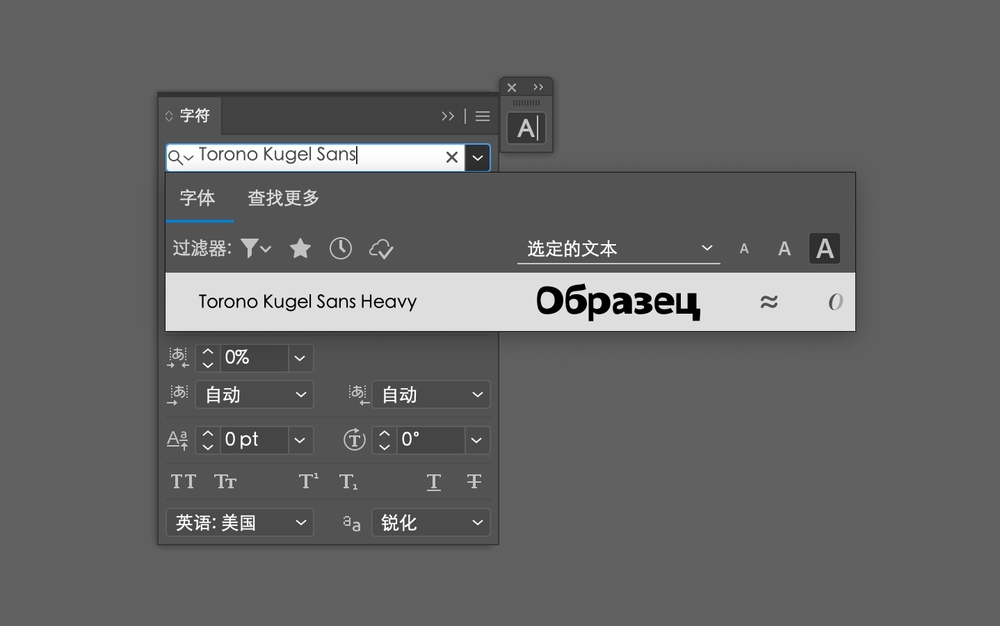Image resolution: width=1000 pixels, height=626 pixels.
Task: Click the gripper bar on Touch Type panel
Action: (526, 103)
